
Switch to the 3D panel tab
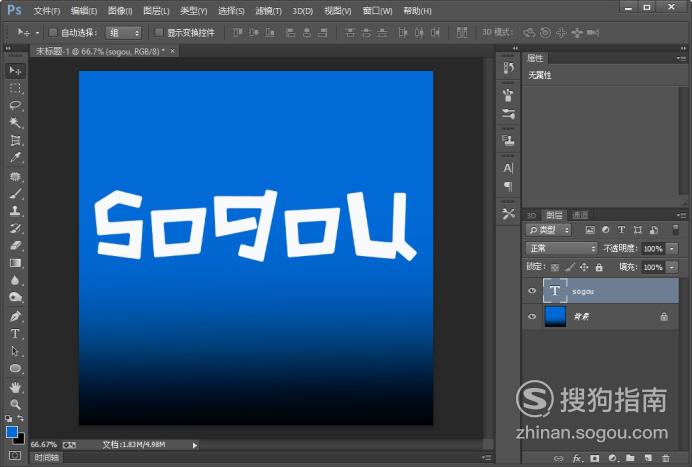click(x=532, y=215)
